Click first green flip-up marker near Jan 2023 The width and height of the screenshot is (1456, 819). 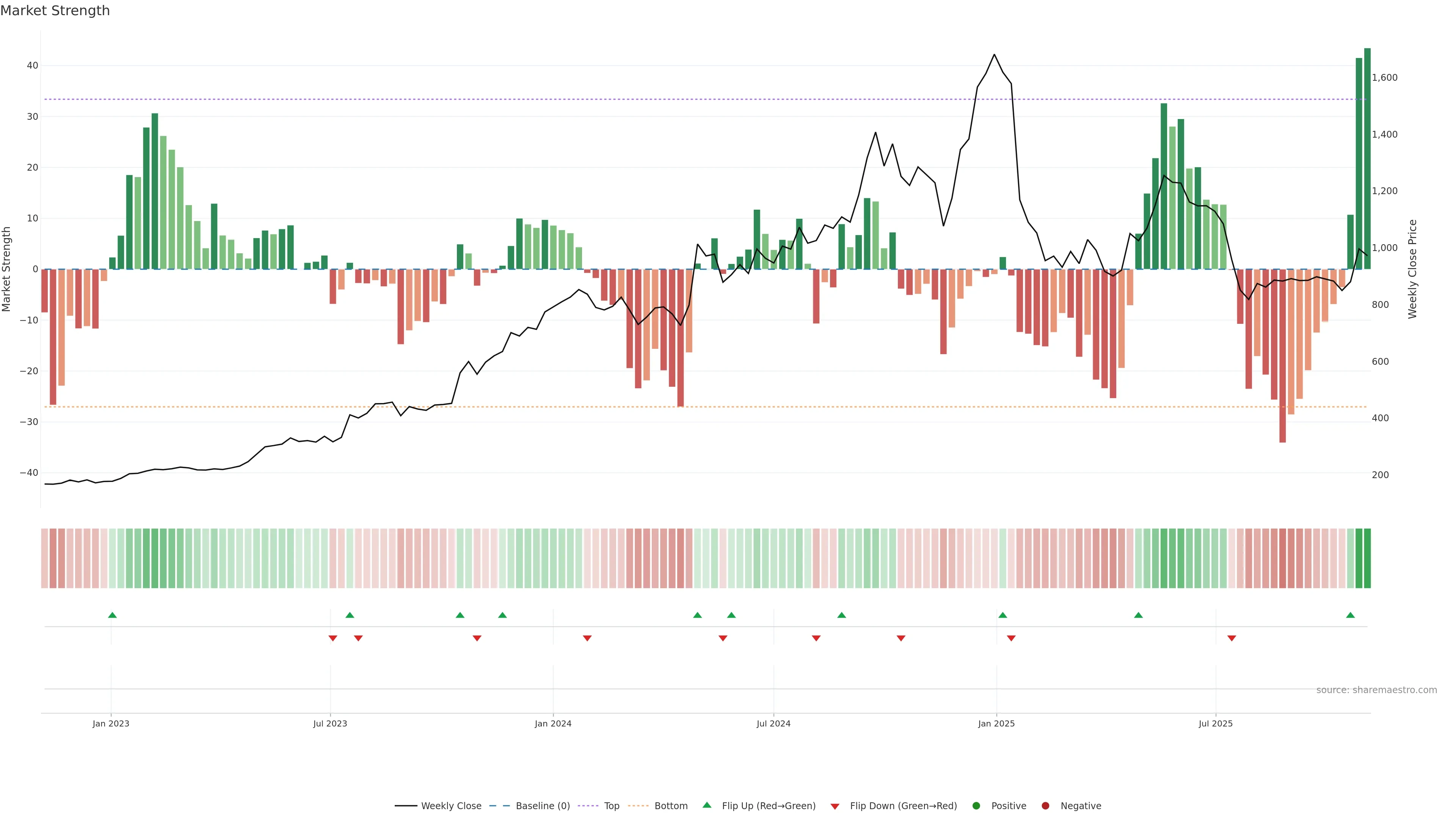coord(113,615)
